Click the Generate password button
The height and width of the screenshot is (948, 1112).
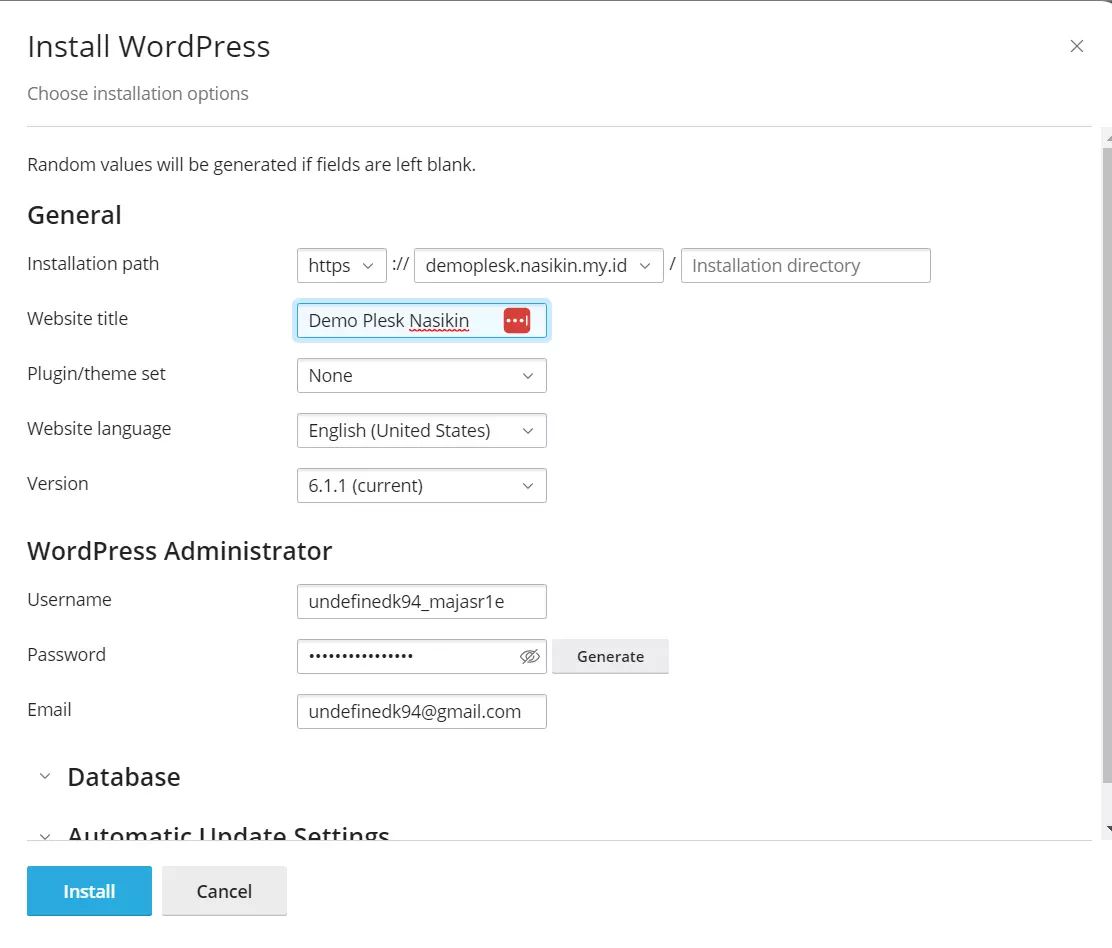point(610,656)
